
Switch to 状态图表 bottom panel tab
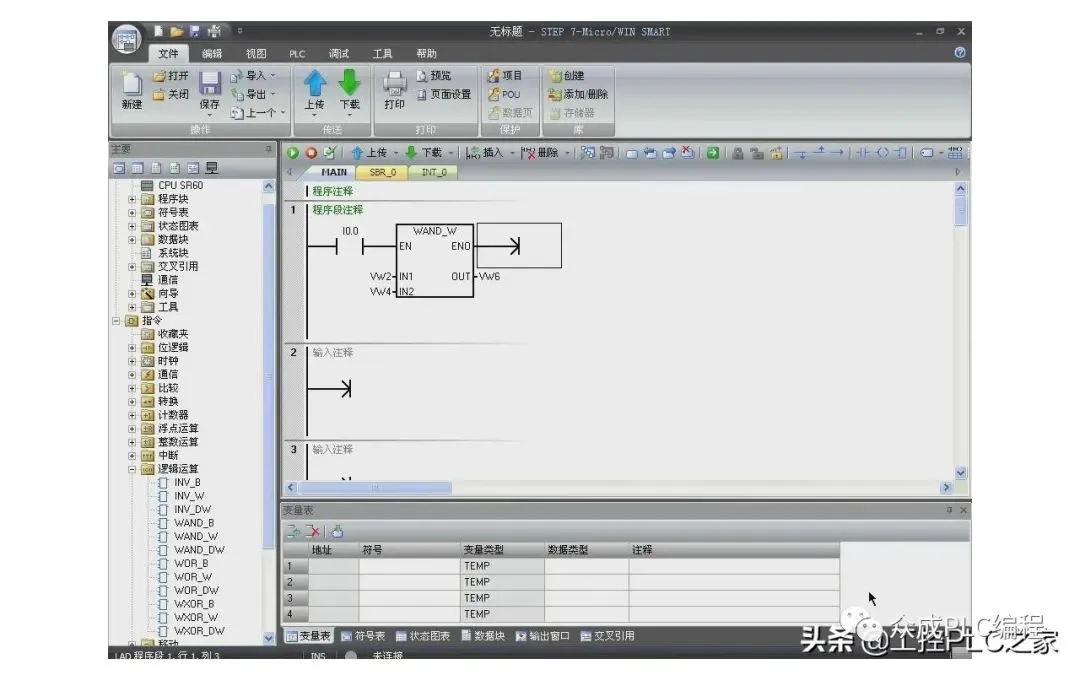click(422, 636)
